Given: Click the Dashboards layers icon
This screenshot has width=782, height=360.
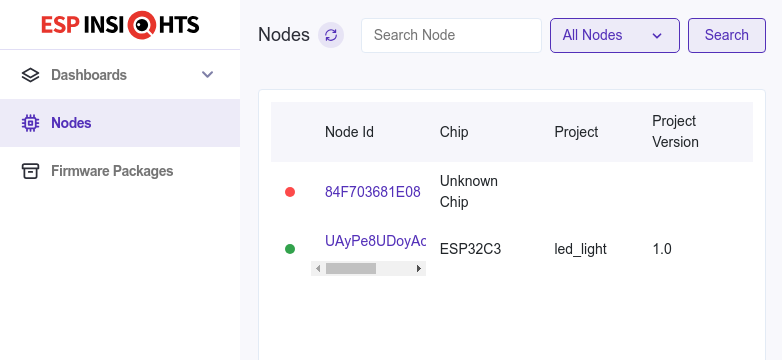Looking at the screenshot, I should click(x=30, y=75).
